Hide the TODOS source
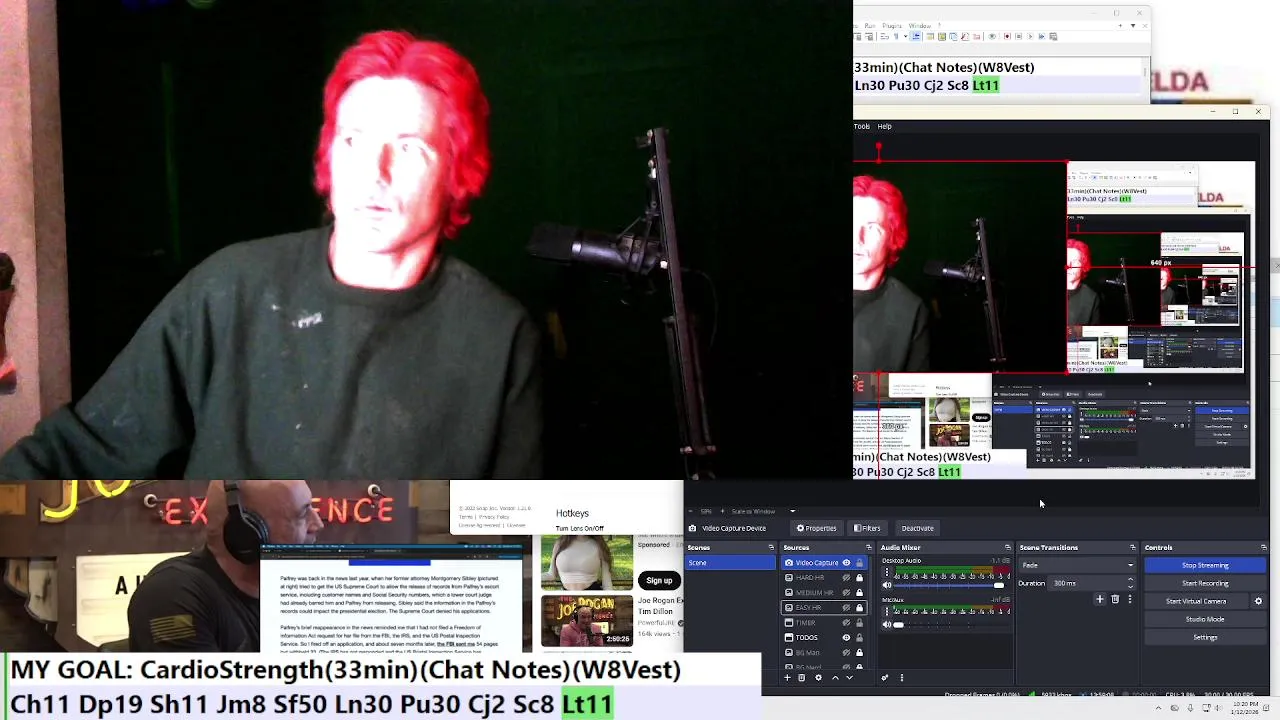The image size is (1280, 720). tap(846, 637)
